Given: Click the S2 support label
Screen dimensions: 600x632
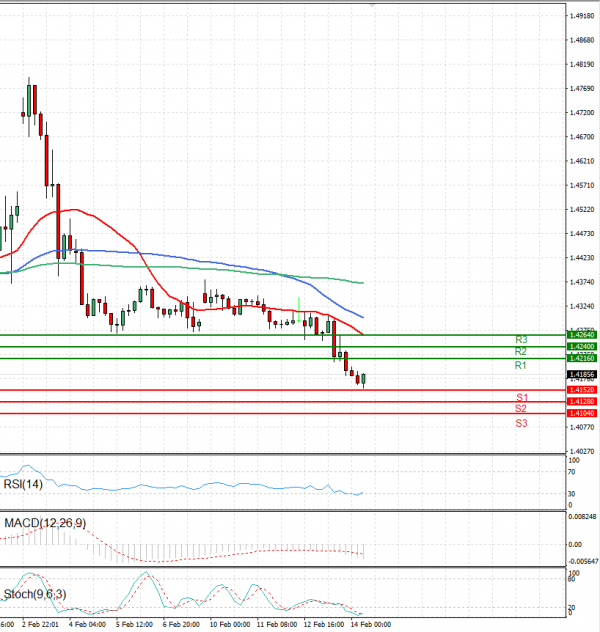Looking at the screenshot, I should pos(521,409).
